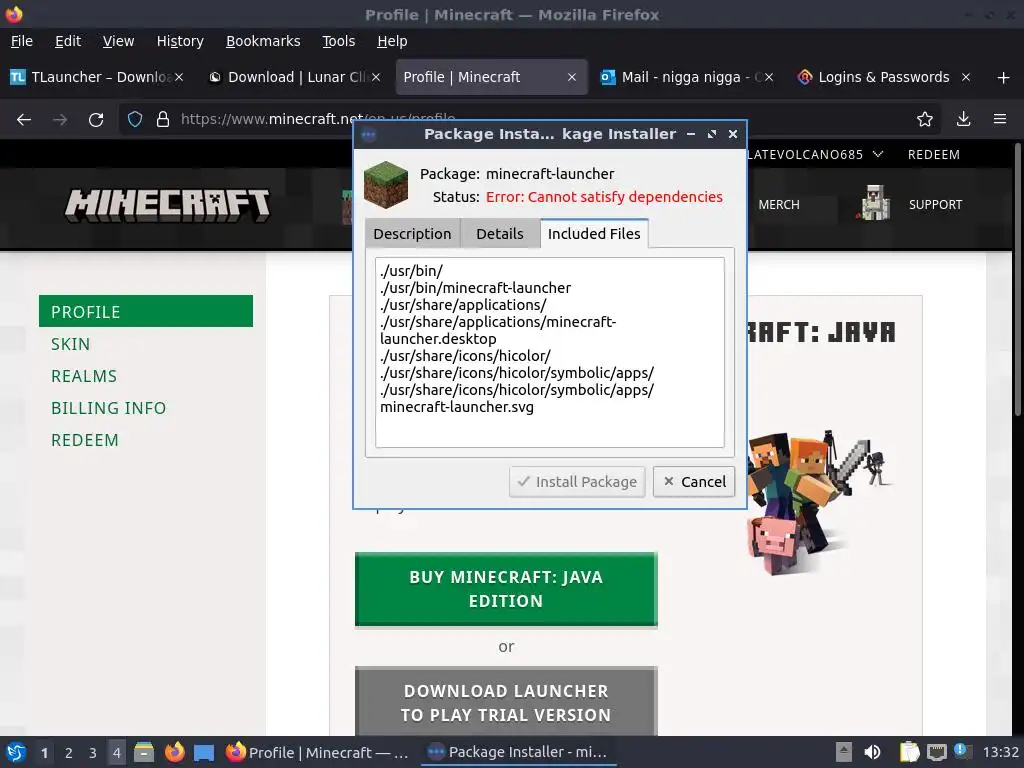Screen dimensions: 1024x768
Task: Click the Minecraft logo
Action: coord(167,205)
